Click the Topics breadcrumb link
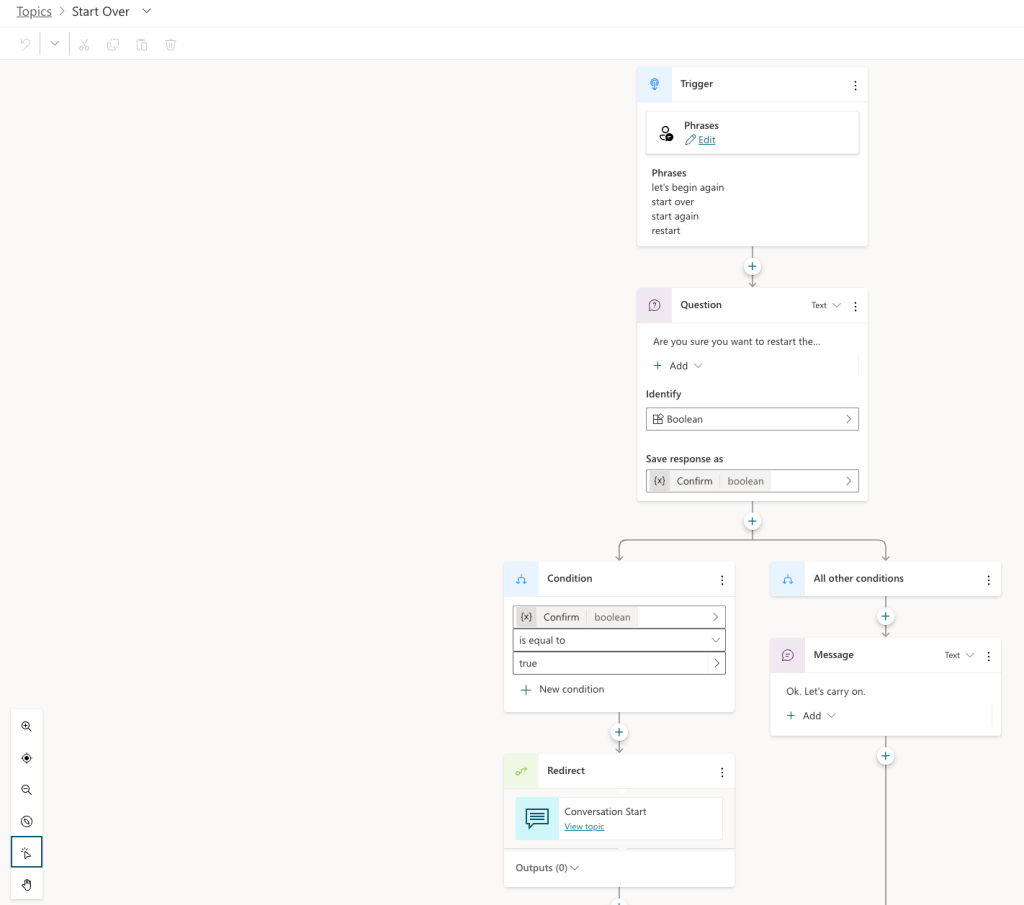 tap(34, 12)
